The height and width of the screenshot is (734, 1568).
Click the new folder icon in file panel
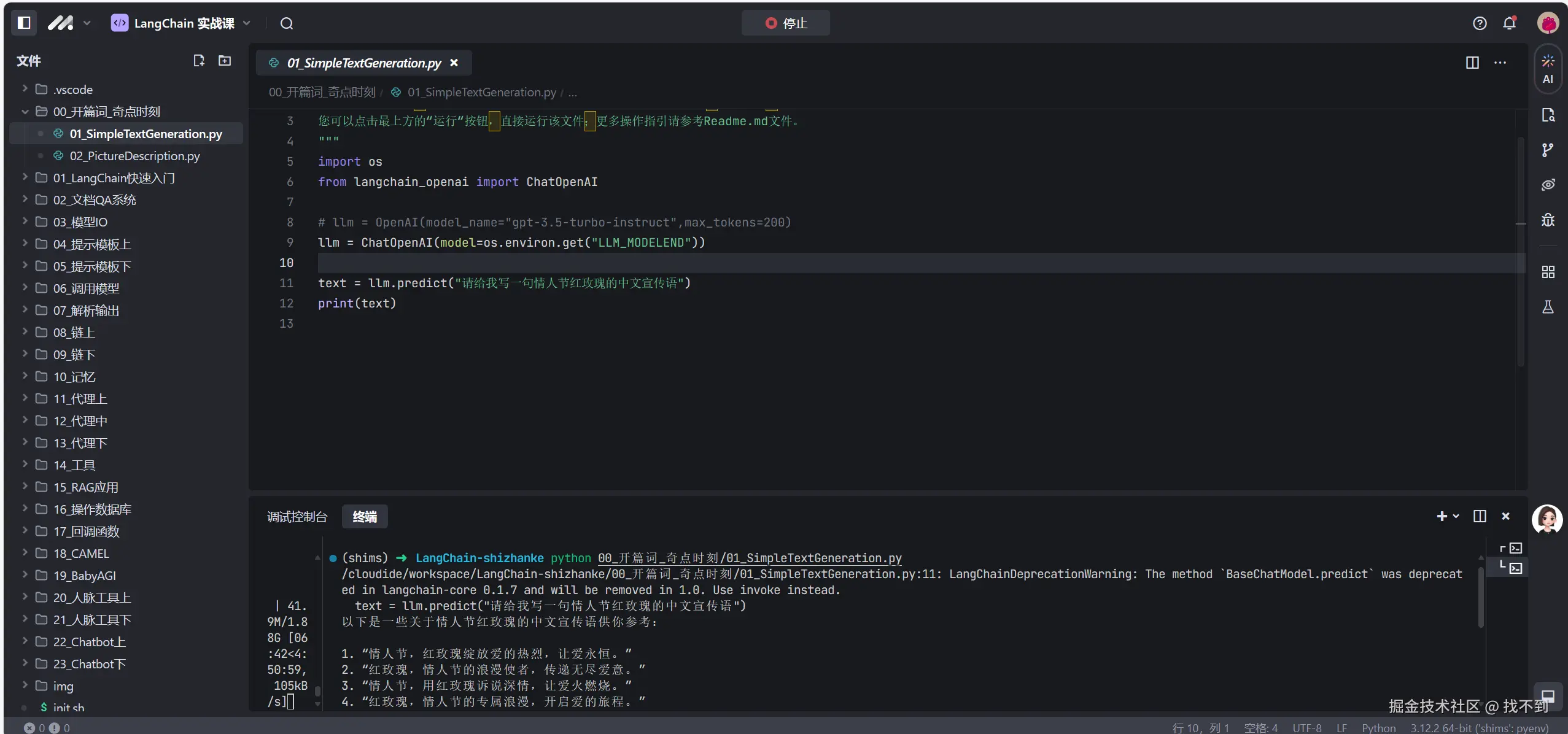225,61
